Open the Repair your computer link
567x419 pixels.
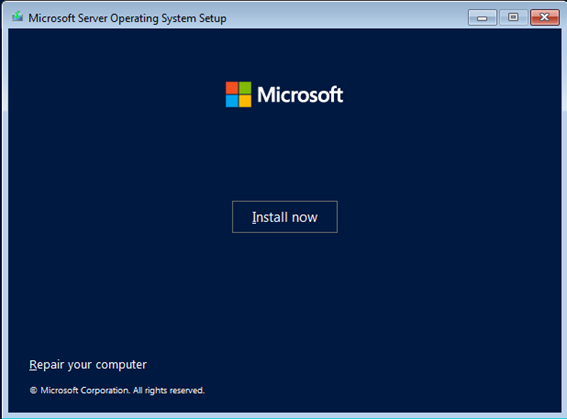(x=88, y=365)
